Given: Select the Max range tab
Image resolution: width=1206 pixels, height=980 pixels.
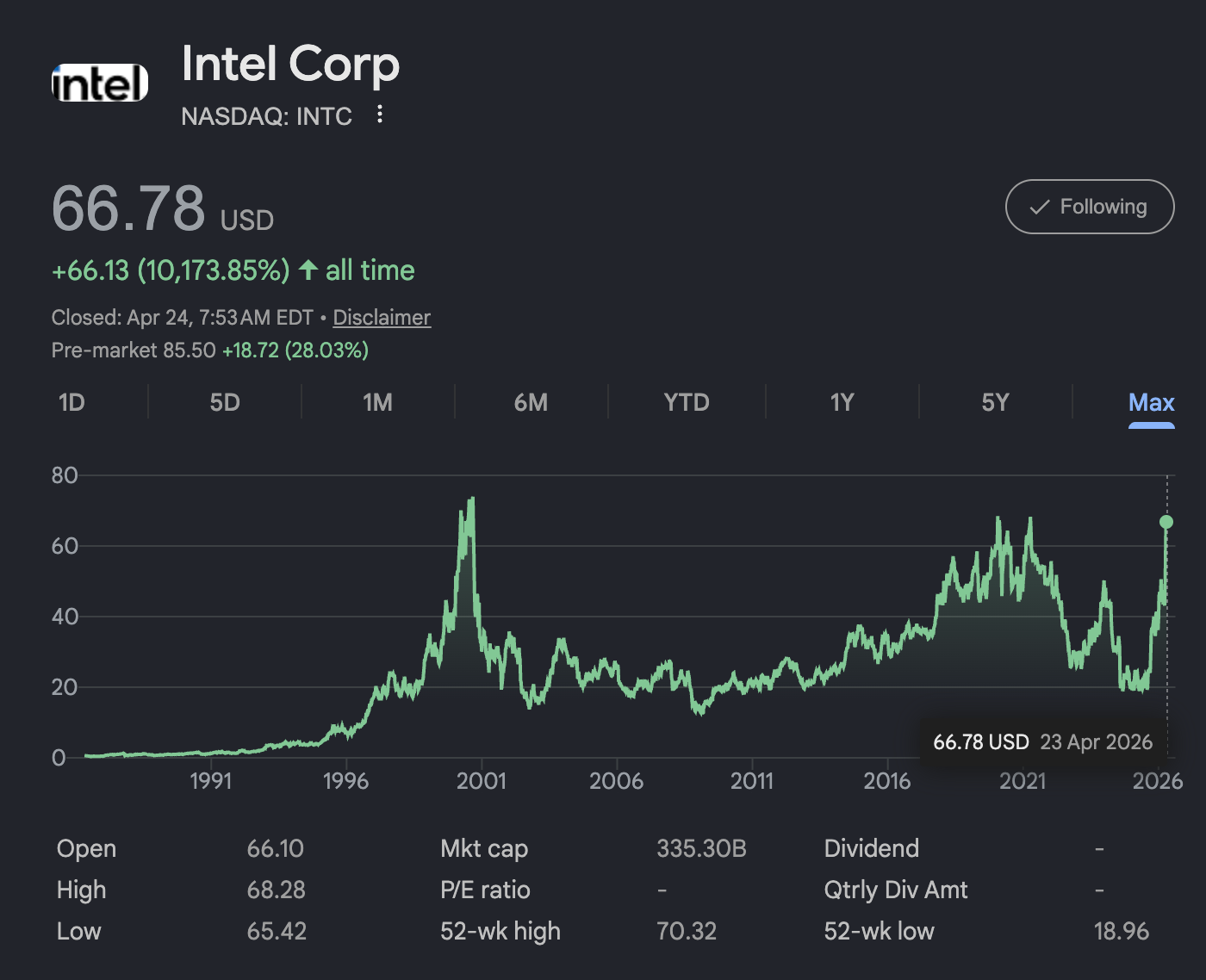Looking at the screenshot, I should click(x=1151, y=402).
